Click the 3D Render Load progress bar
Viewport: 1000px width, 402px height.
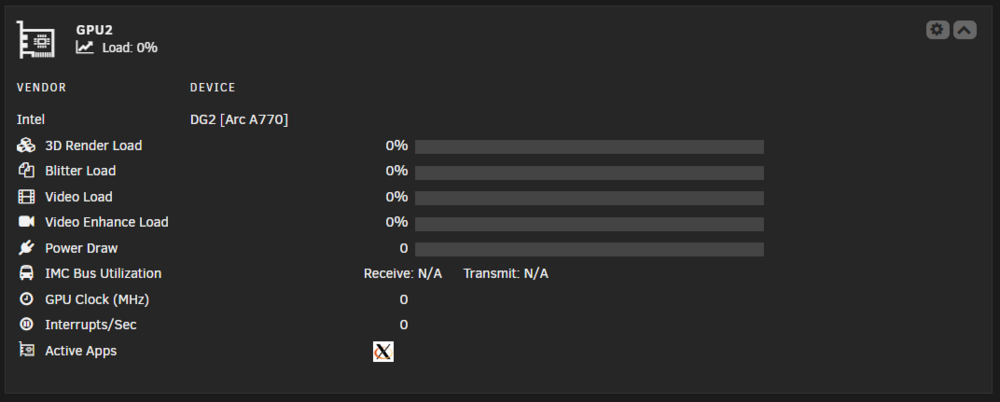(589, 147)
